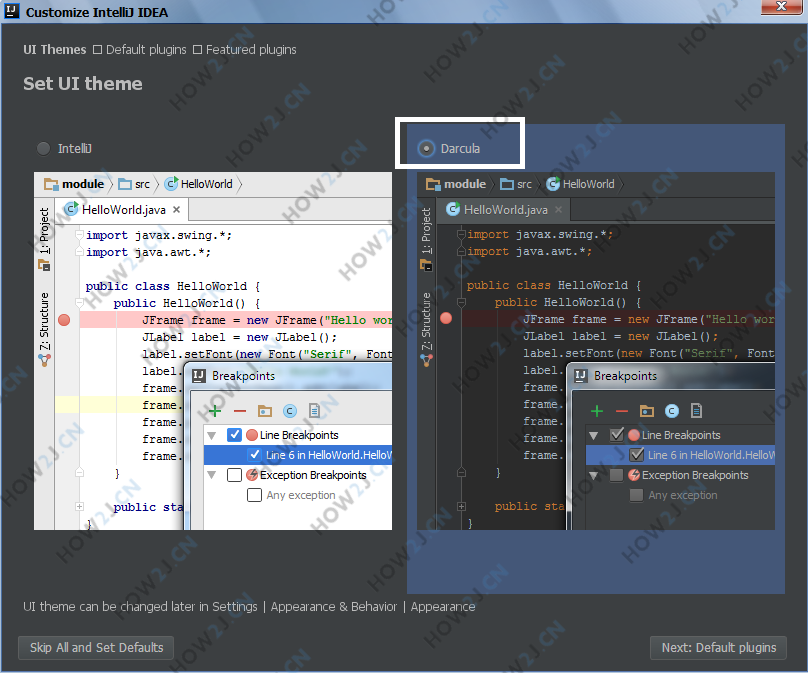808x673 pixels.
Task: Open the 1: Project side tab in light preview
Action: (x=44, y=238)
